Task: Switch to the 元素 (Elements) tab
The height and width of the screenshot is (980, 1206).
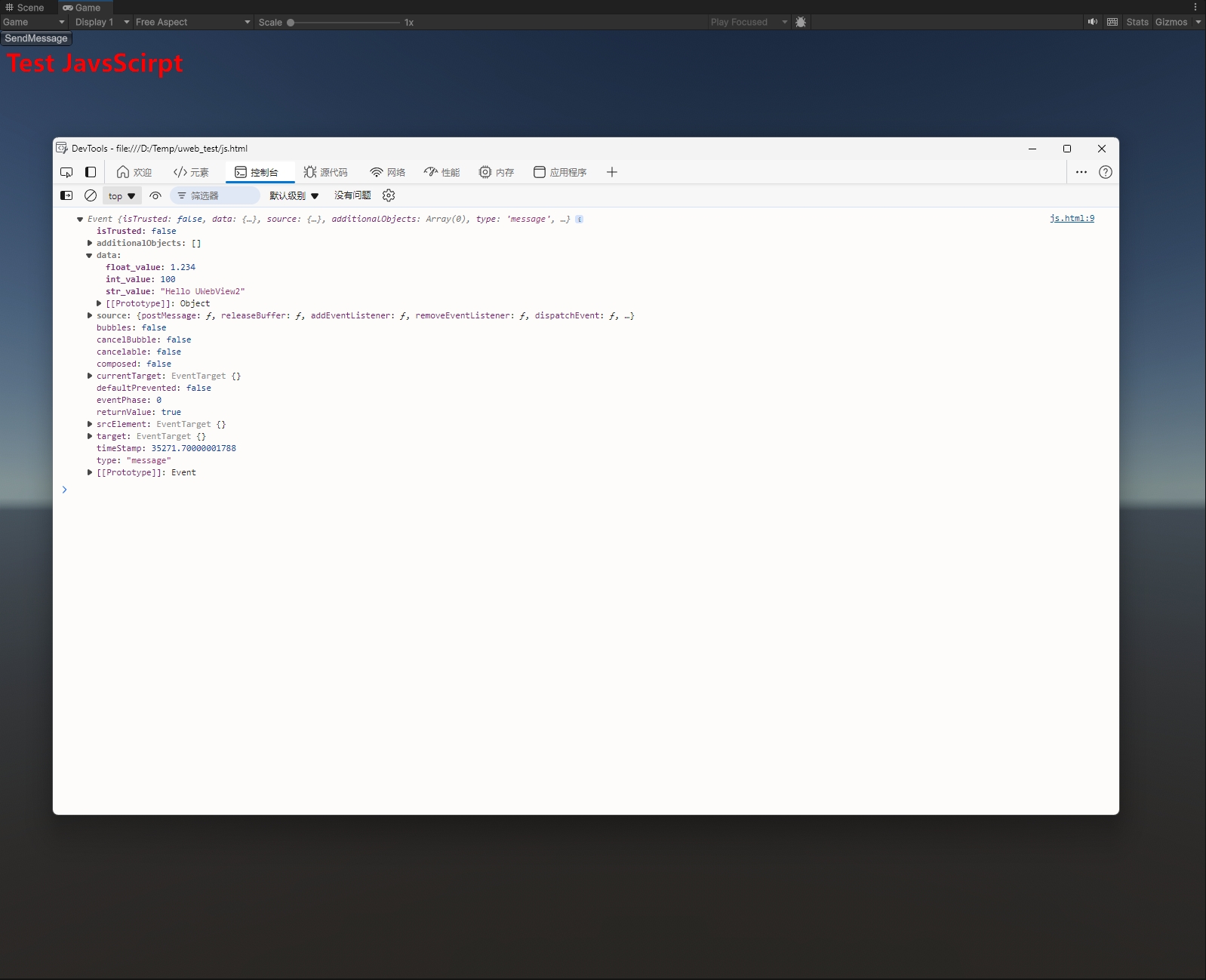Action: click(192, 172)
